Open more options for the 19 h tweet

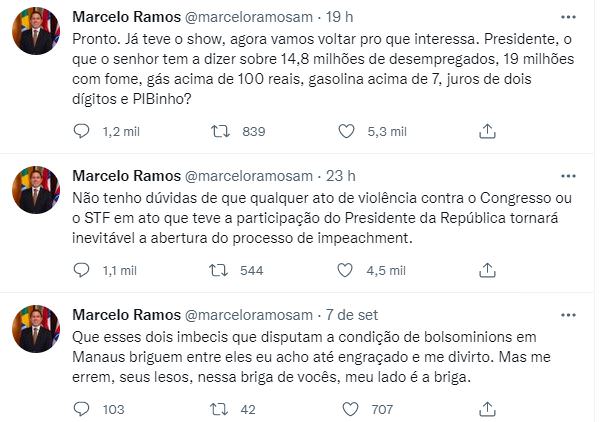click(x=568, y=17)
